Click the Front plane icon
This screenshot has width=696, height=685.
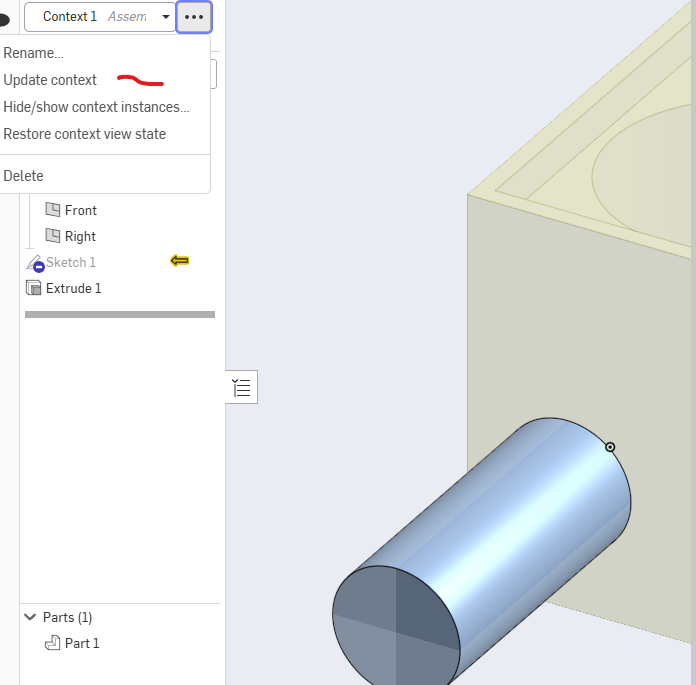pos(53,210)
